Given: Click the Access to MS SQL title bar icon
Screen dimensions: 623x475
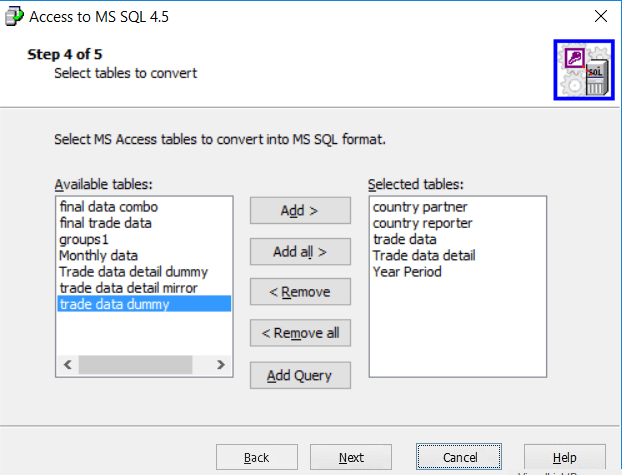Looking at the screenshot, I should [14, 16].
